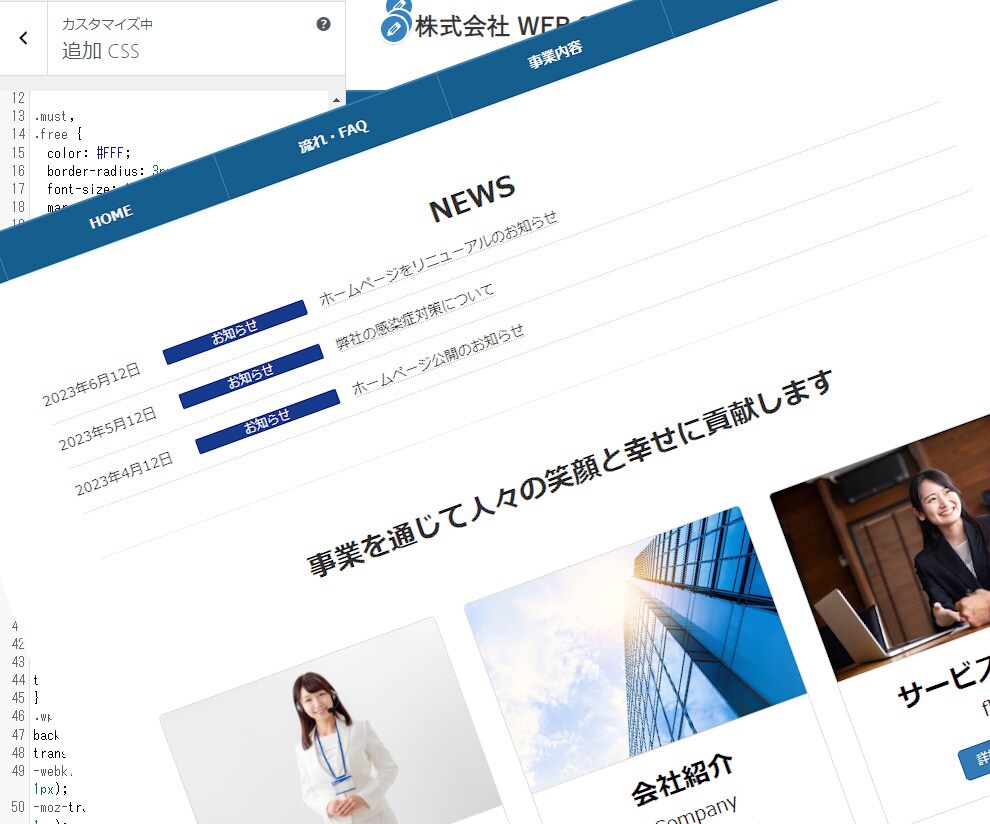The height and width of the screenshot is (824, 990).
Task: Click CSS line number 47 back
Action: pyautogui.click(x=46, y=735)
